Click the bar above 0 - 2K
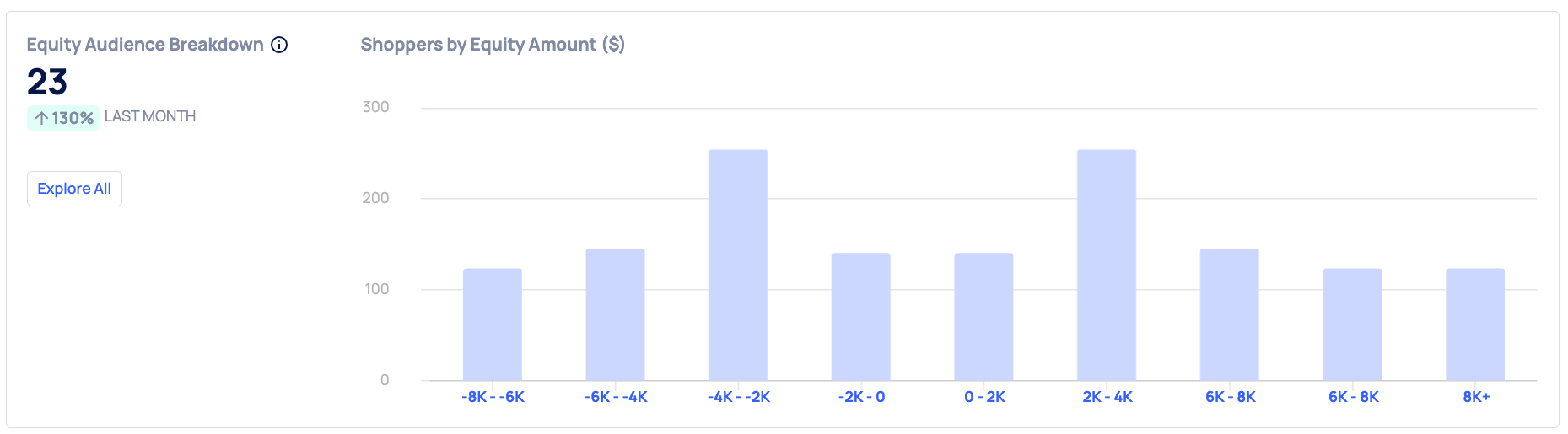 [983, 317]
